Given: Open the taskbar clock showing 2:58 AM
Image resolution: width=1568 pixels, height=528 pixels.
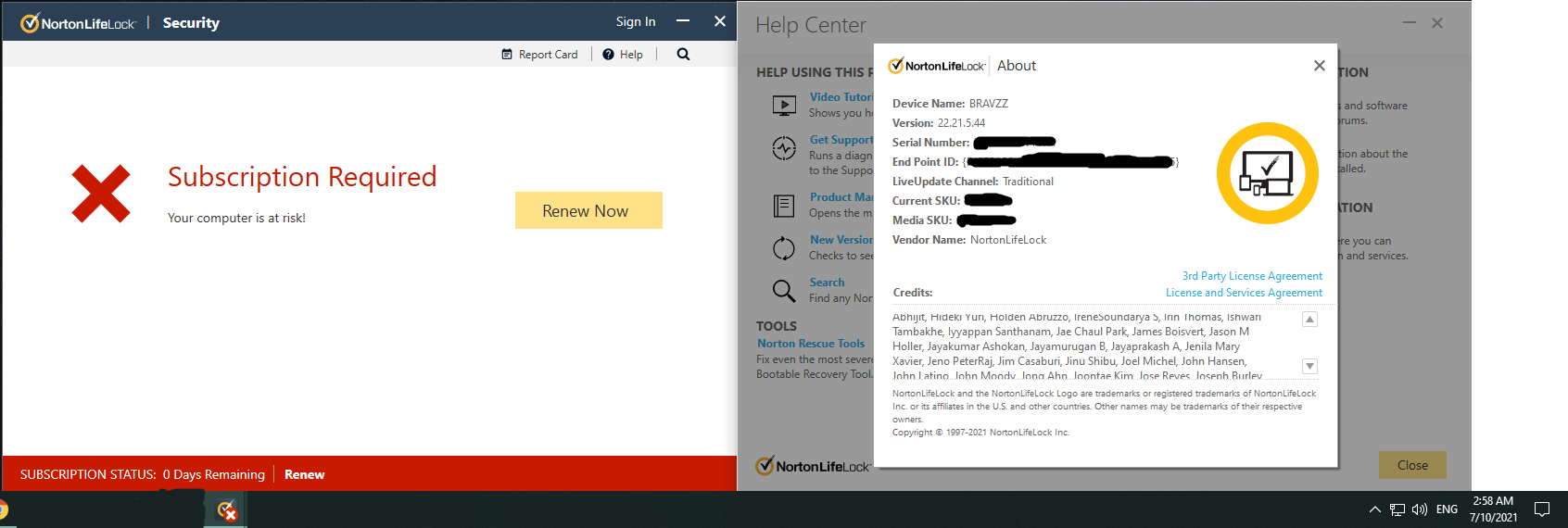Looking at the screenshot, I should (1493, 509).
